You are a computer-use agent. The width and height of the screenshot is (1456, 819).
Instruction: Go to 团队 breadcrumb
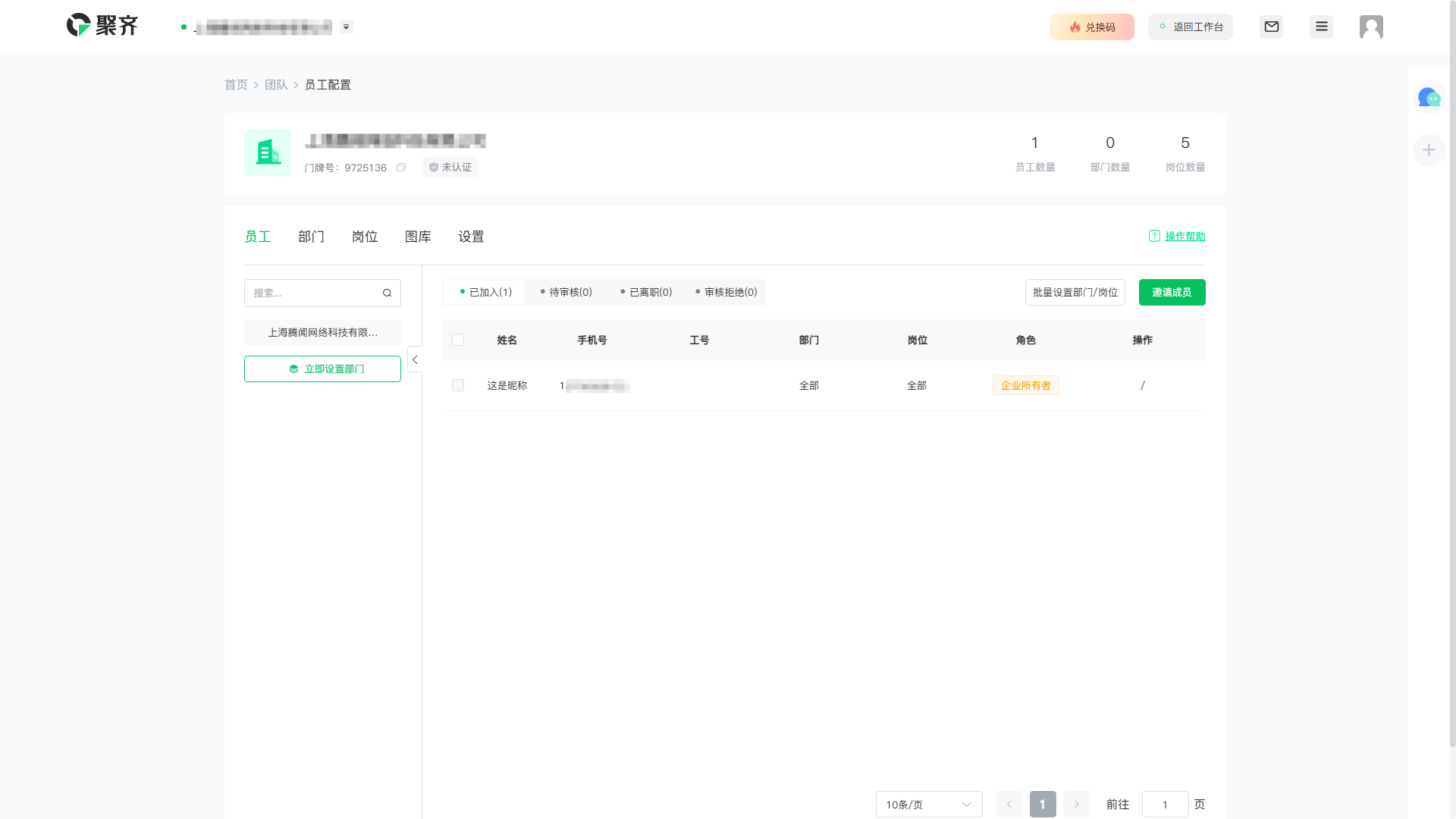[x=276, y=85]
